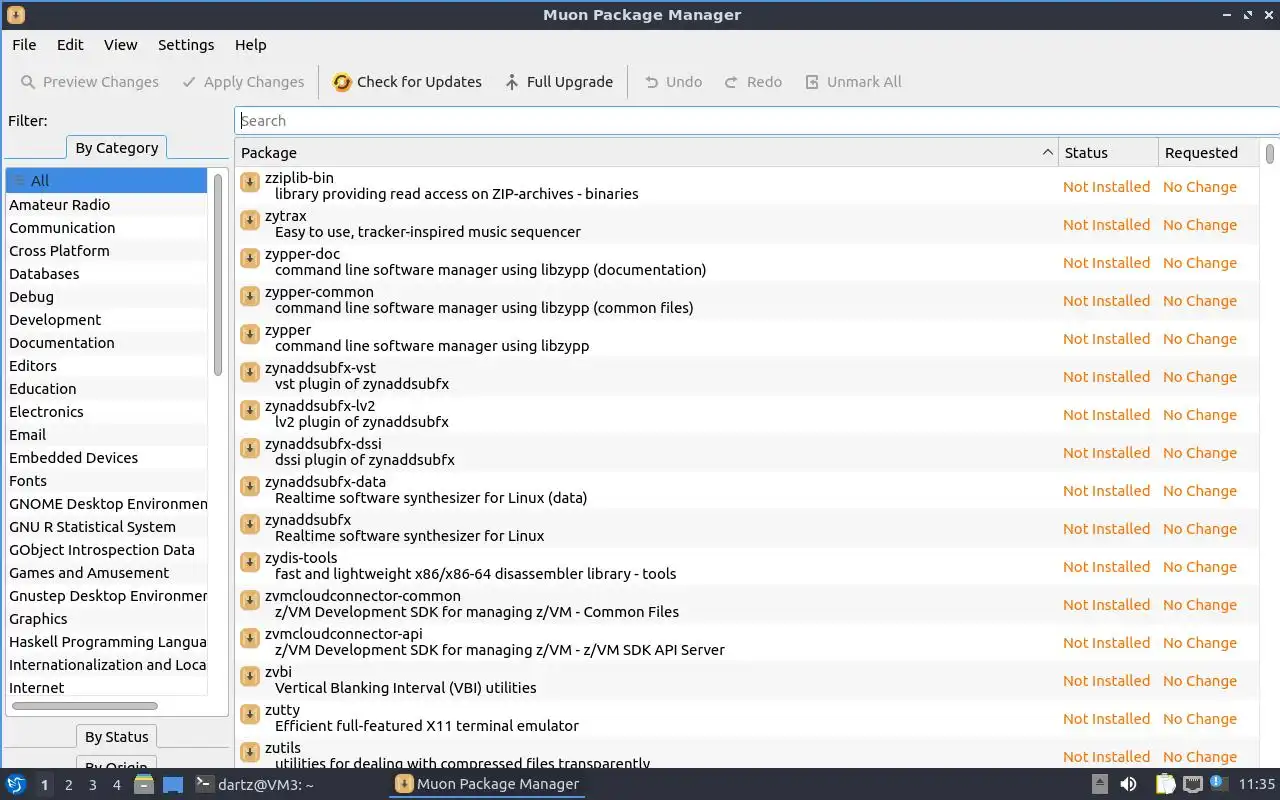Screen dimensions: 1280x800
Task: Click the package icon next to zytrax
Action: click(x=250, y=220)
